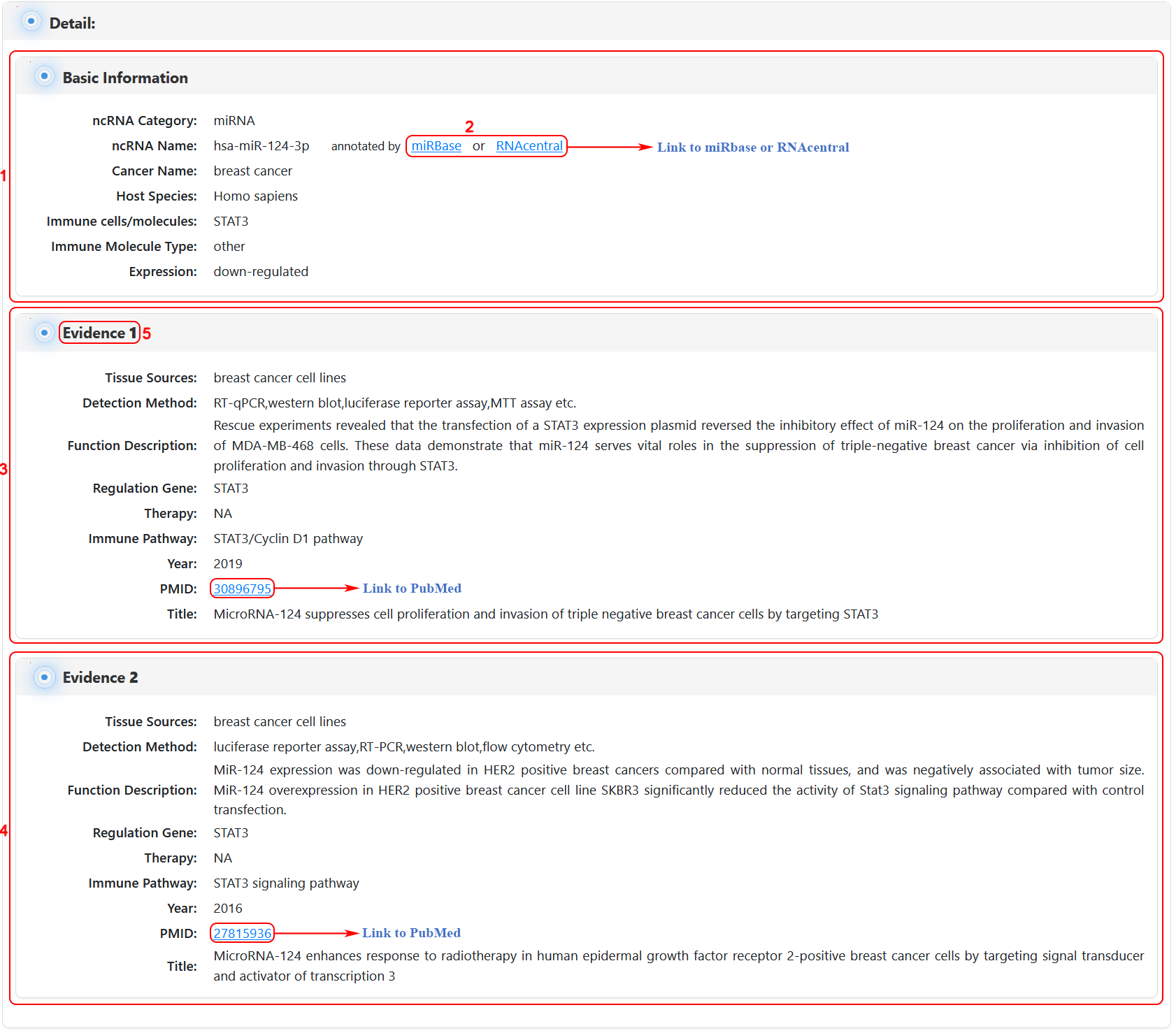Collapse the Basic Information section header
This screenshot has height=1033, width=1176.
coord(125,78)
